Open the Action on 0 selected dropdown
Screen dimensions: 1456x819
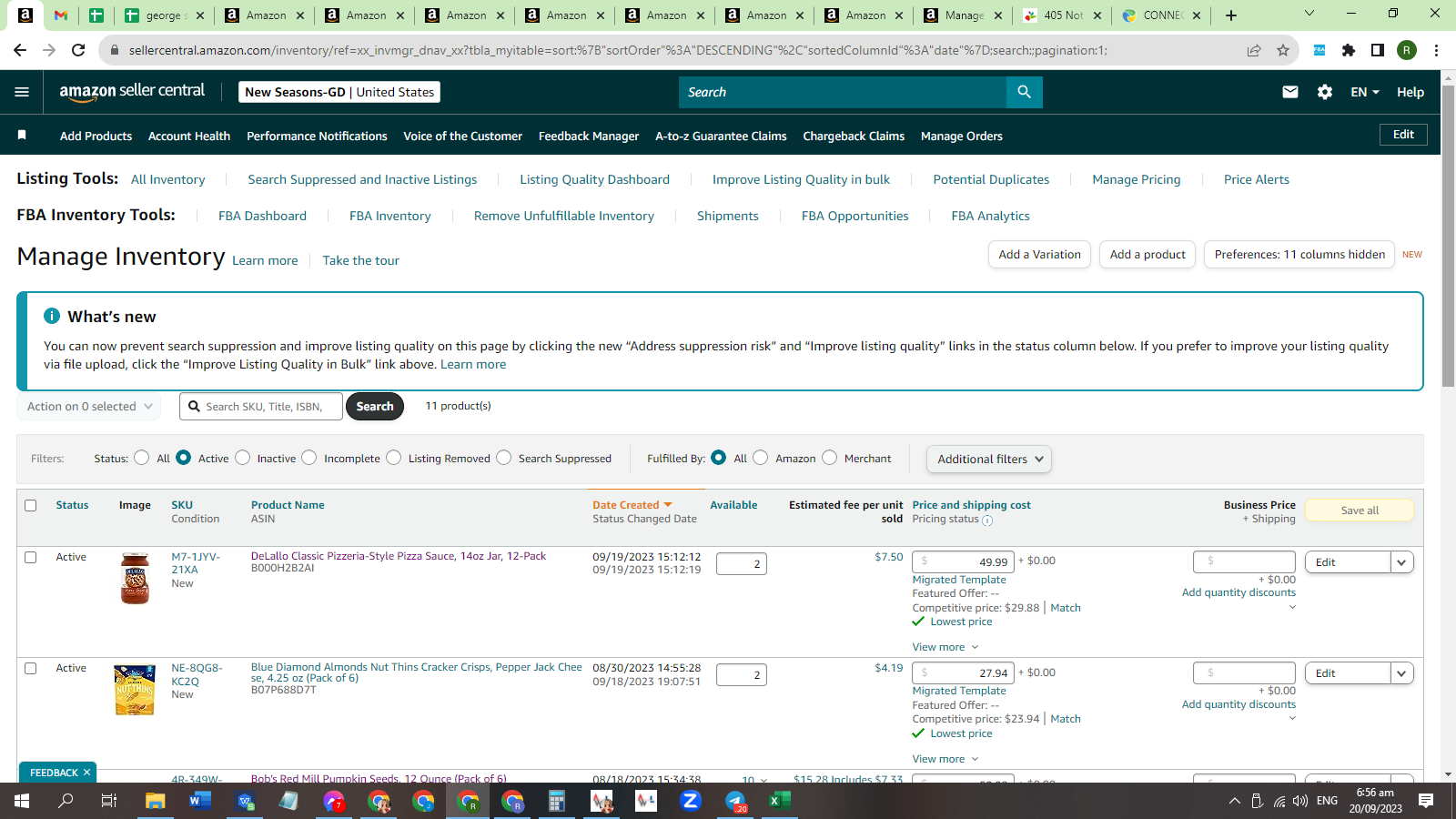[89, 407]
